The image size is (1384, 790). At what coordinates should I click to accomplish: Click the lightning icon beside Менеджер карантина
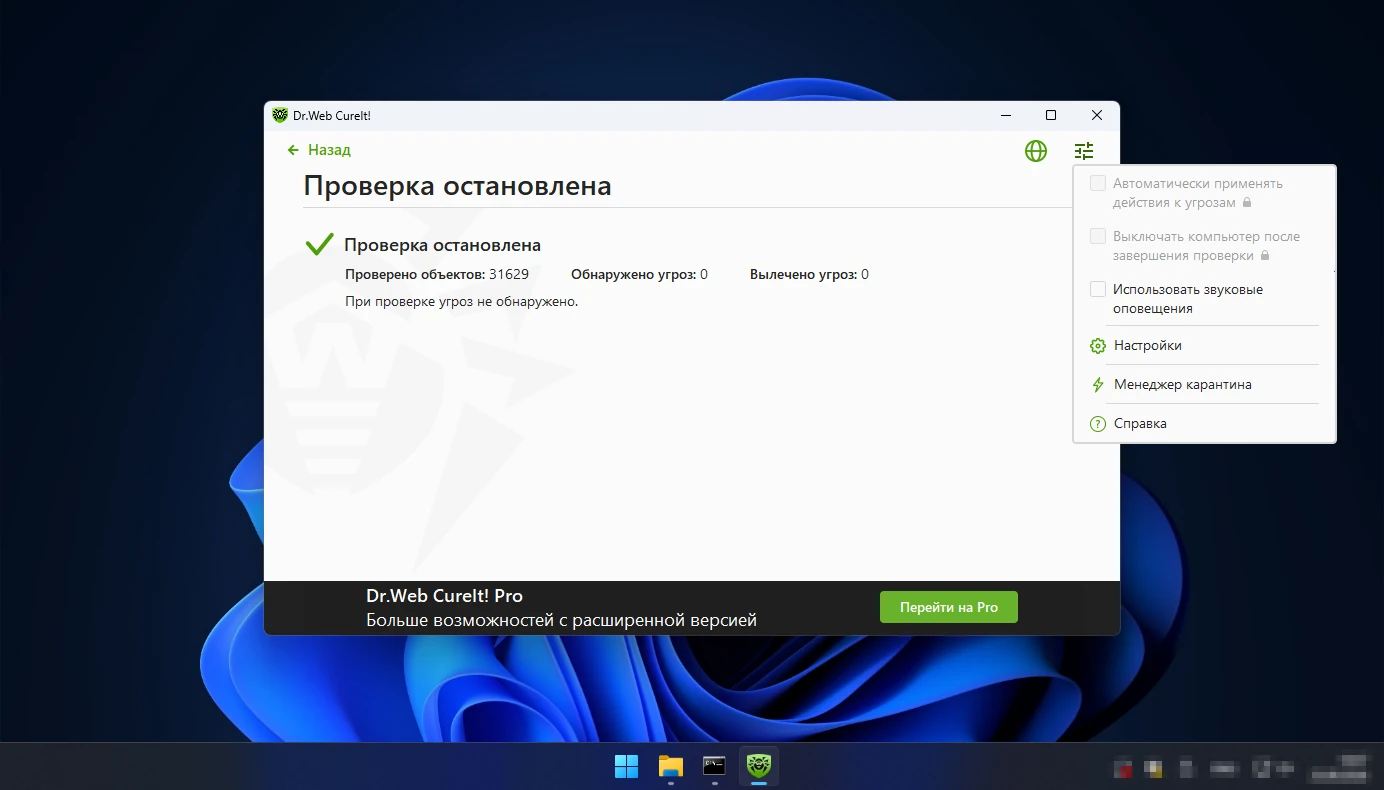point(1097,385)
